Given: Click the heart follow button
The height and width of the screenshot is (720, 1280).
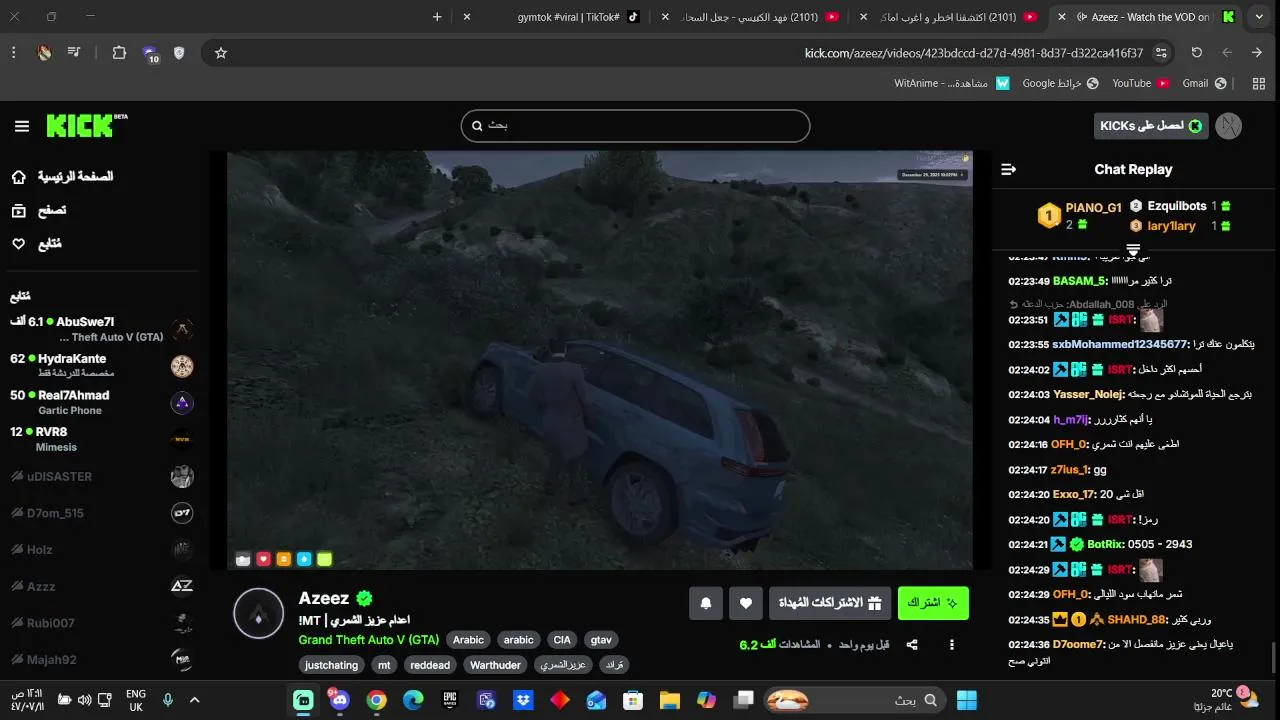Looking at the screenshot, I should coord(745,603).
